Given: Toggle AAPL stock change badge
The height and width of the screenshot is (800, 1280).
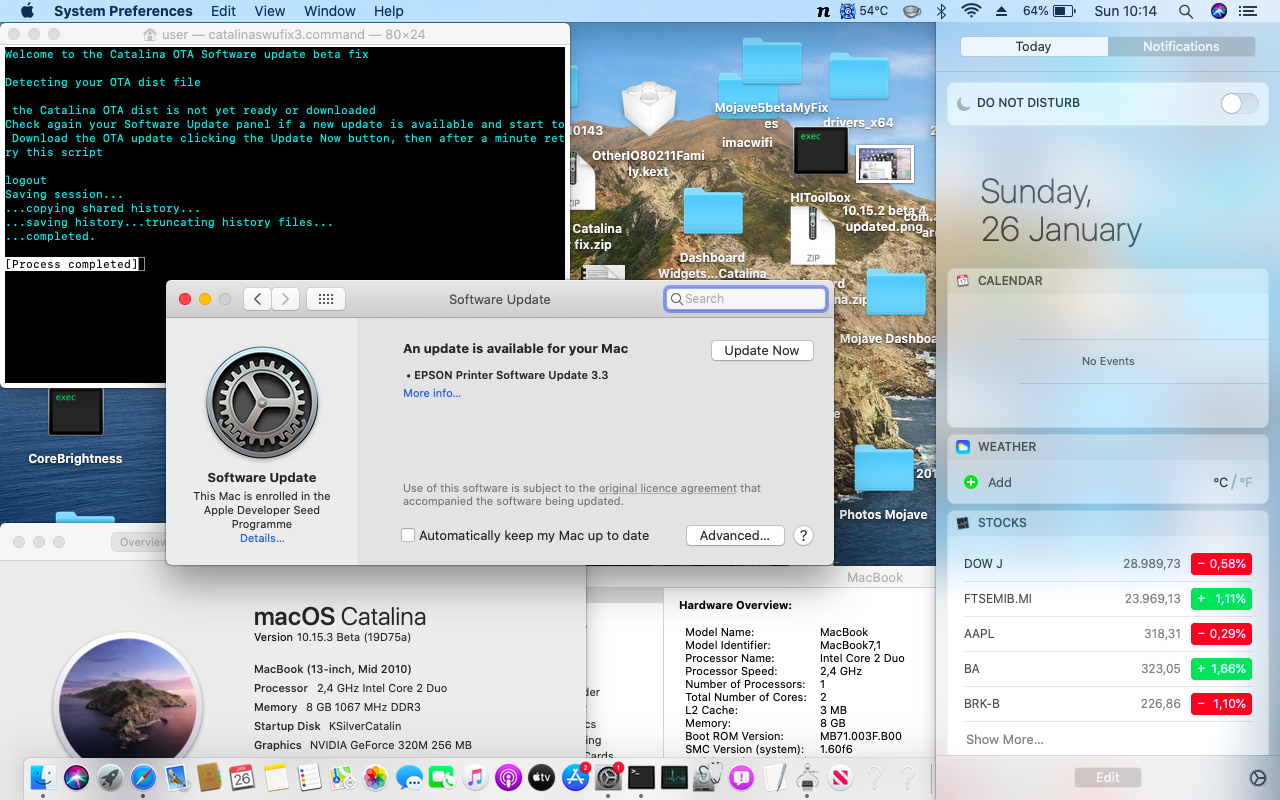Looking at the screenshot, I should point(1221,634).
